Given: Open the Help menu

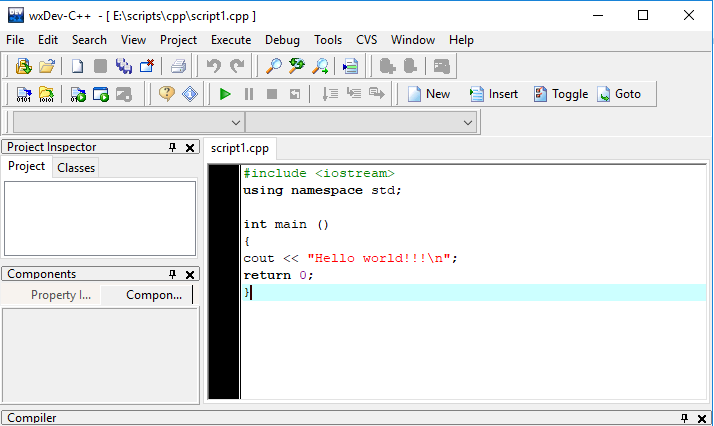Looking at the screenshot, I should (x=461, y=40).
